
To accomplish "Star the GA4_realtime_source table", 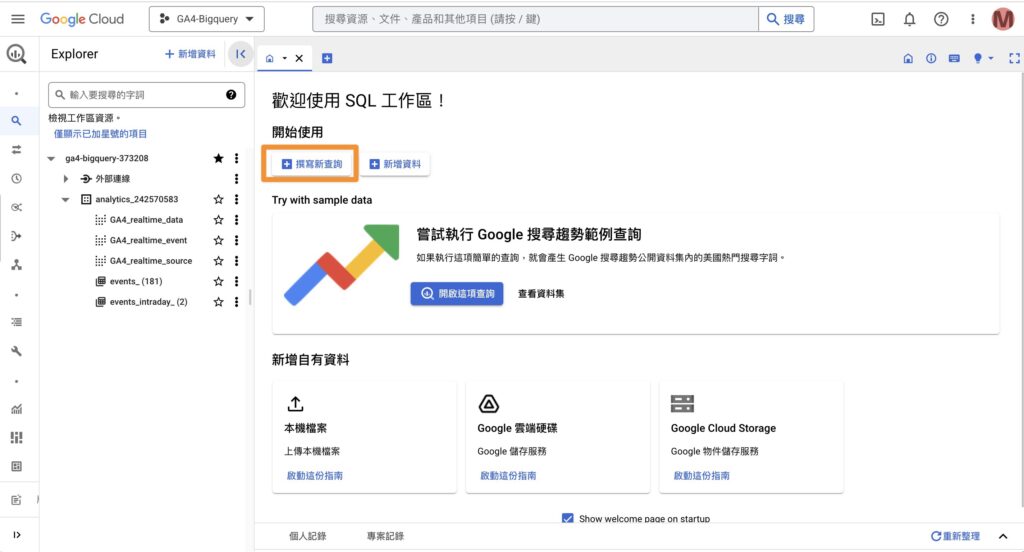I will pos(218,261).
